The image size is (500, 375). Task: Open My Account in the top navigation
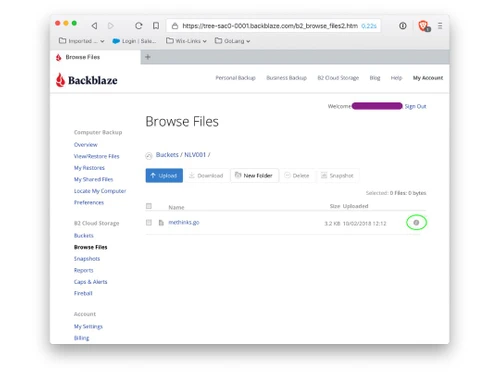[x=428, y=78]
